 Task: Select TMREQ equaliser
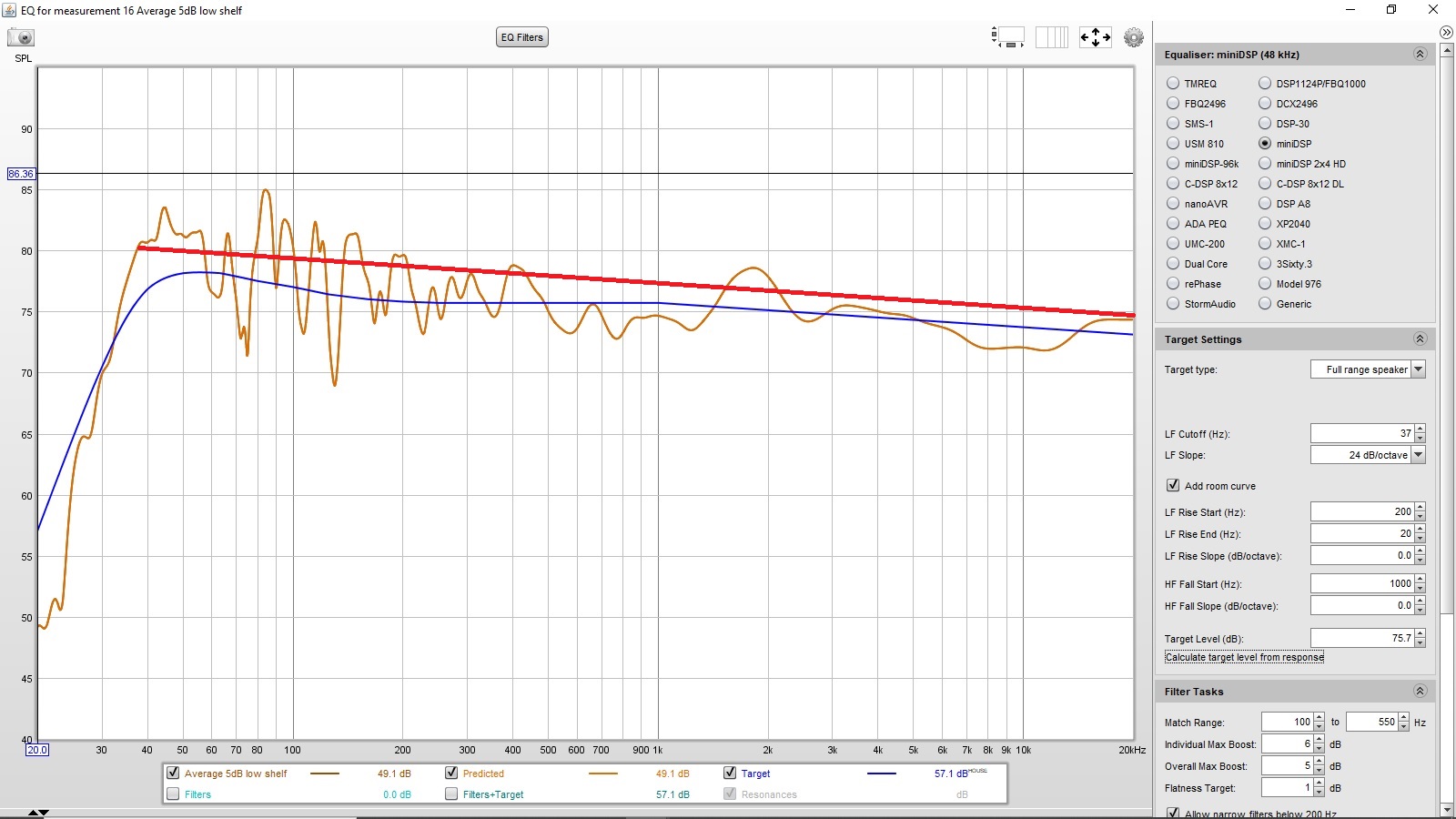click(1173, 84)
